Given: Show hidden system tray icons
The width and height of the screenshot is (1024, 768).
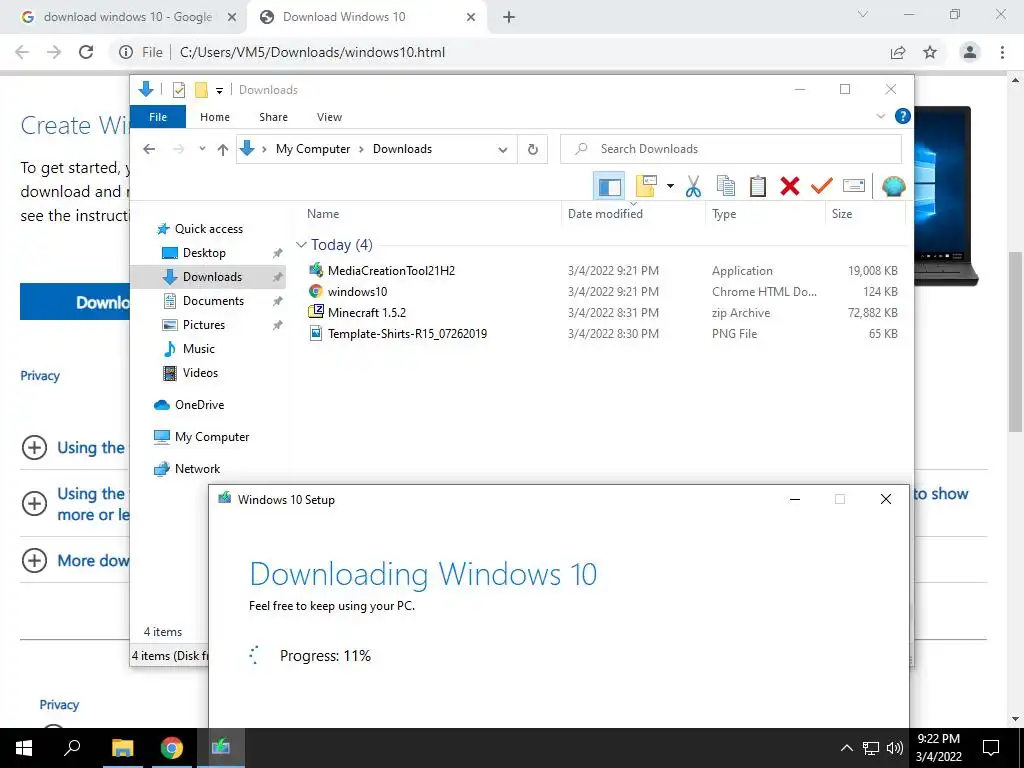Looking at the screenshot, I should point(846,748).
